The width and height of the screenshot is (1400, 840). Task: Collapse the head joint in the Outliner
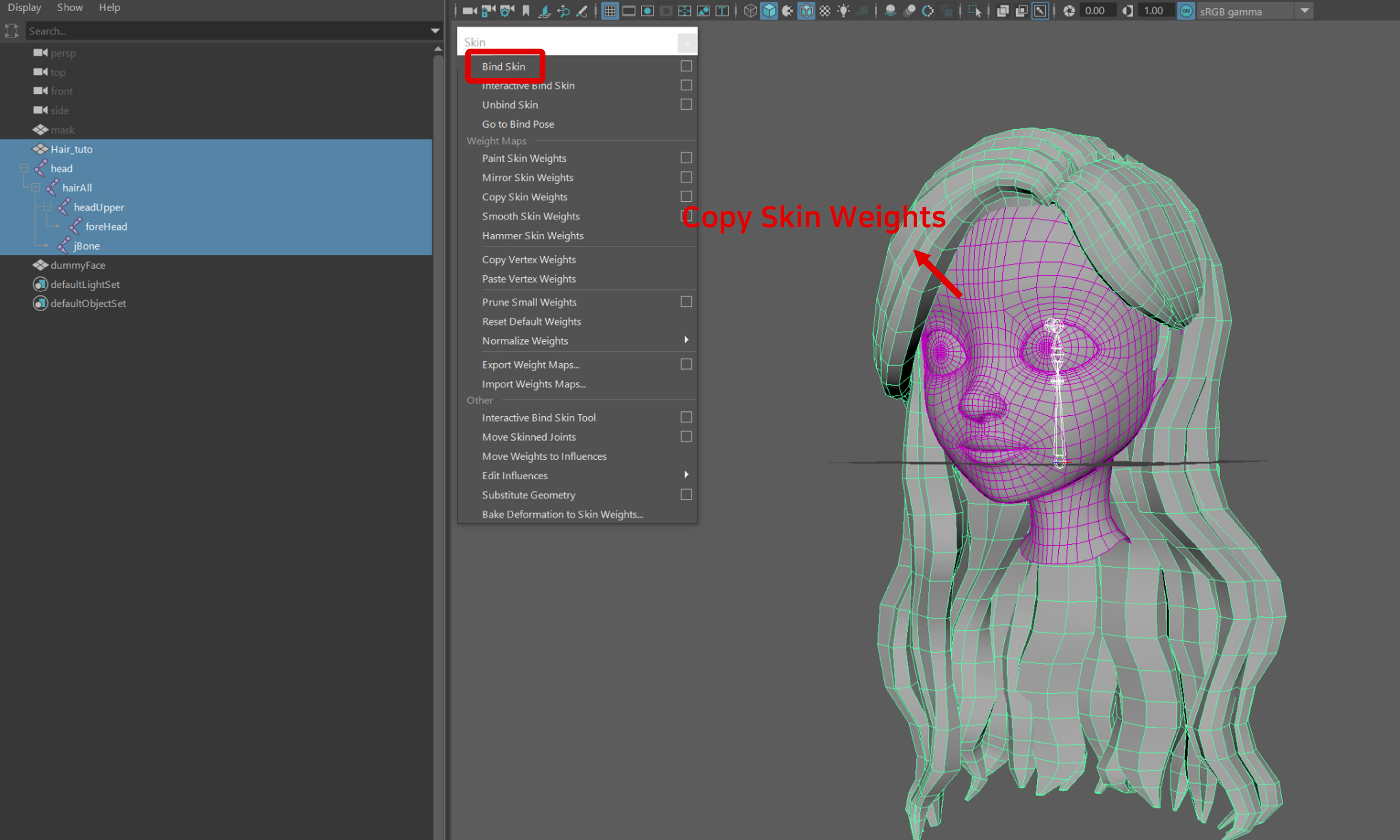tap(24, 168)
